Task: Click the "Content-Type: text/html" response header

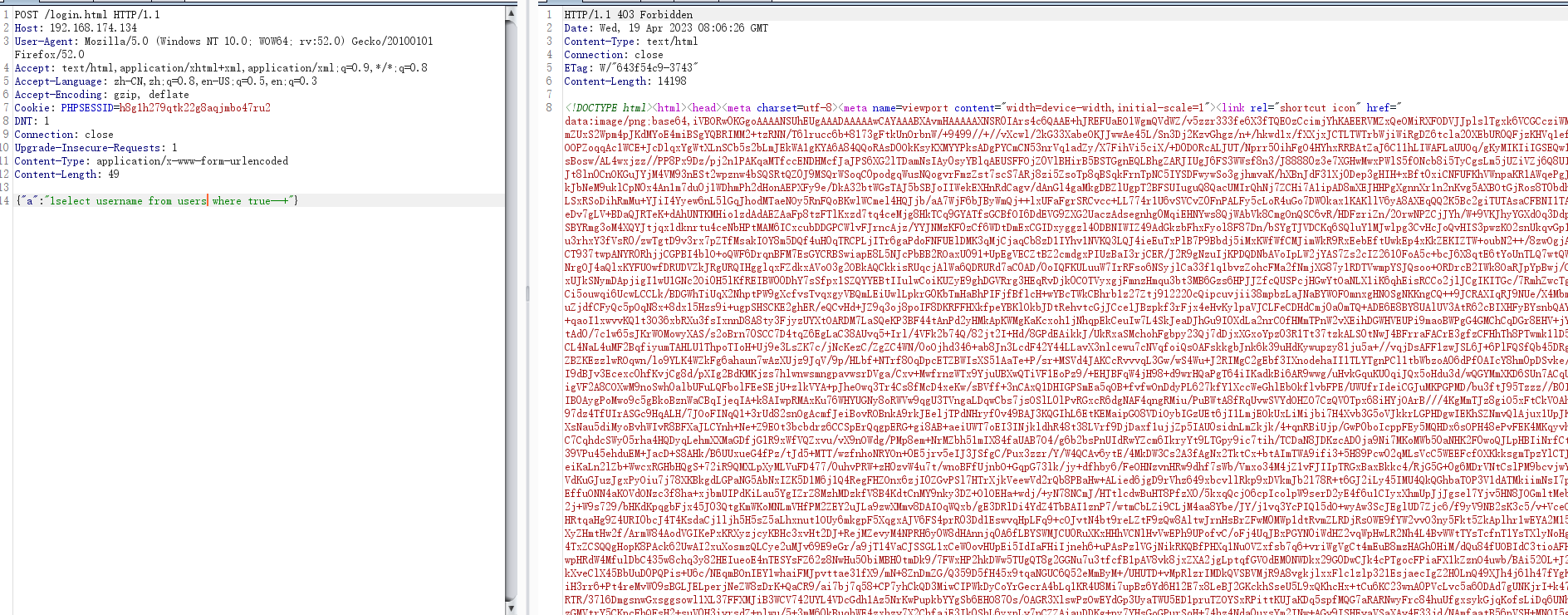Action: point(630,41)
